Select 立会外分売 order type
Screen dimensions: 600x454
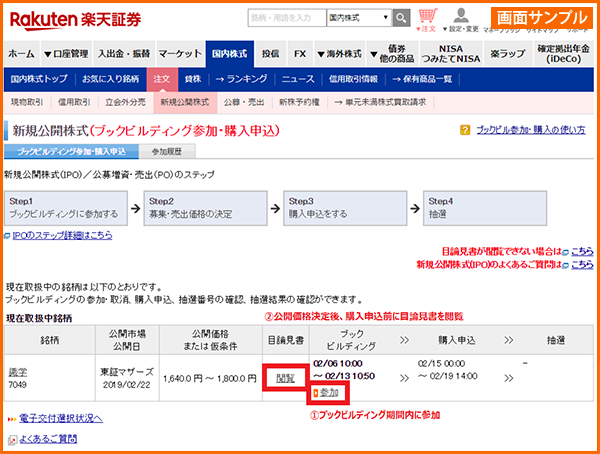click(126, 102)
